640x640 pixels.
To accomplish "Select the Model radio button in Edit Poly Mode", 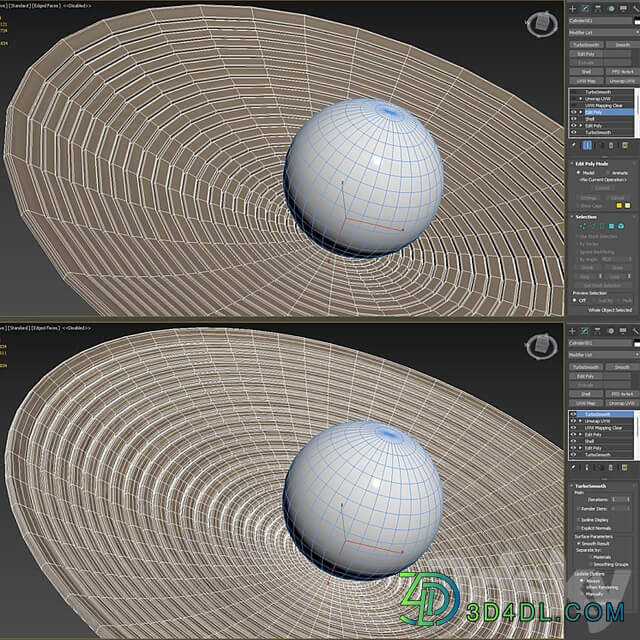I will (578, 173).
